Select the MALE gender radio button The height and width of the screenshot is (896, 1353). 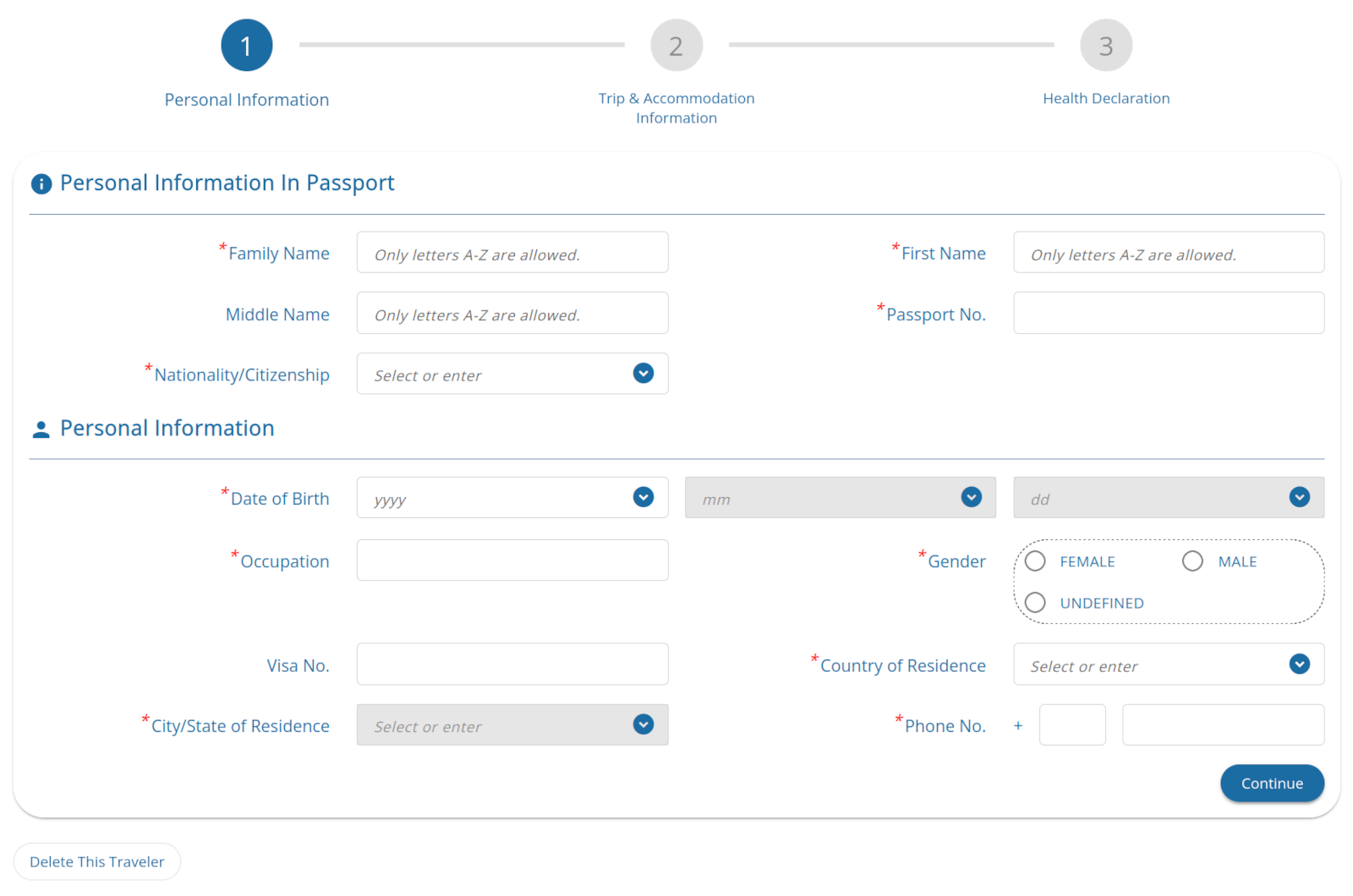tap(1192, 561)
